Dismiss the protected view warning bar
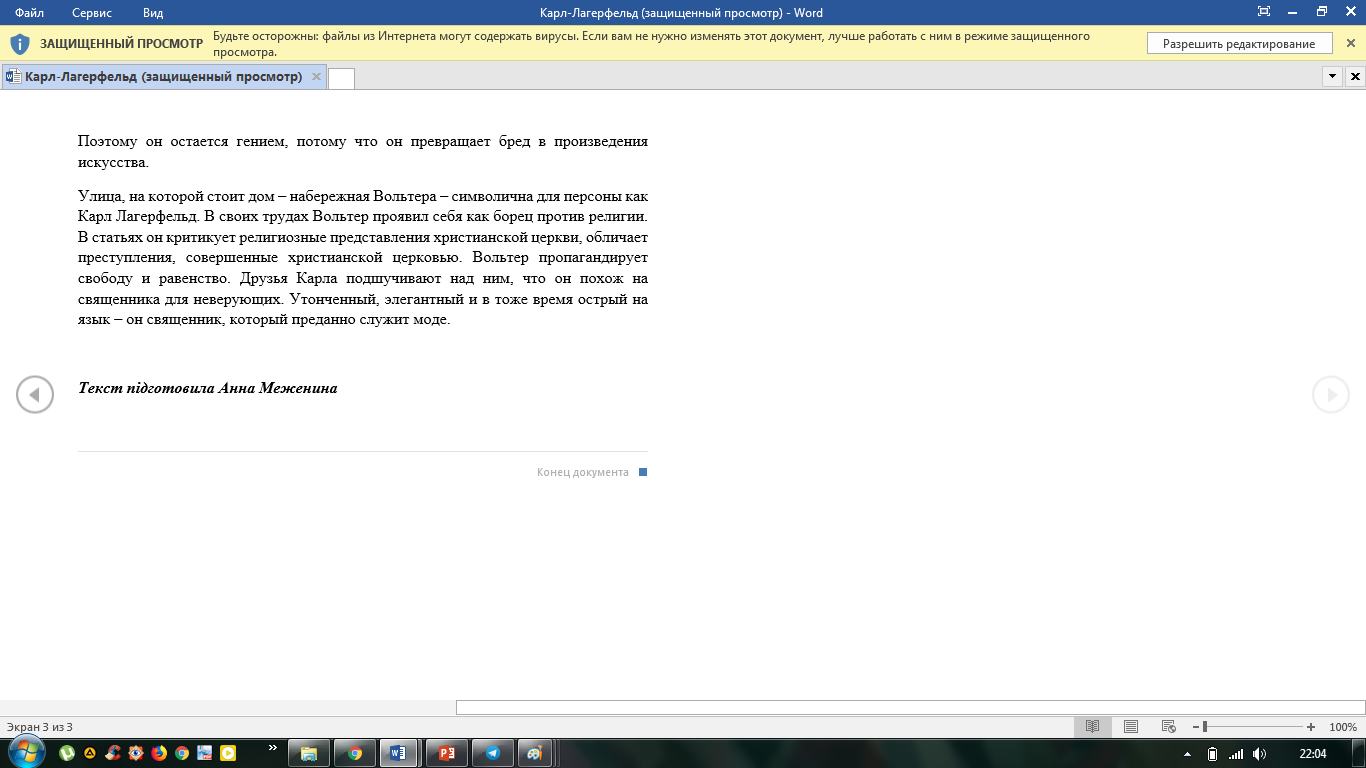This screenshot has width=1366, height=768. tap(1350, 44)
